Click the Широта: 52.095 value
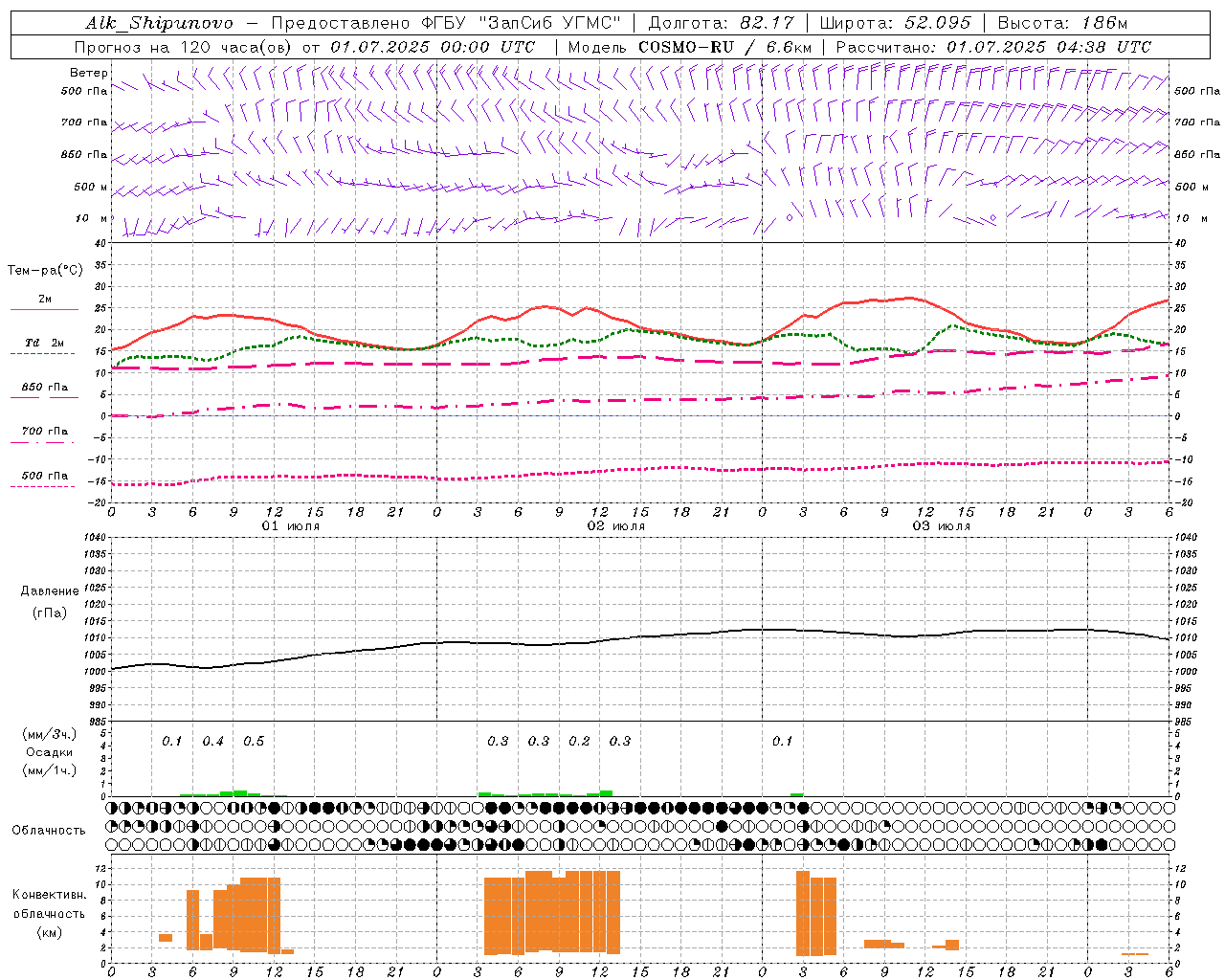1225x980 pixels. pyautogui.click(x=896, y=23)
